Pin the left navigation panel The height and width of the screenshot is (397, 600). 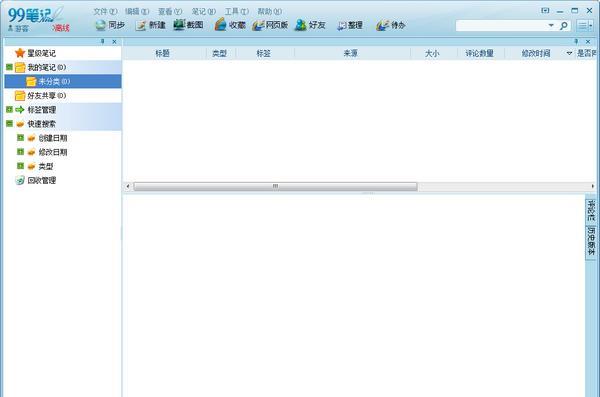click(103, 41)
